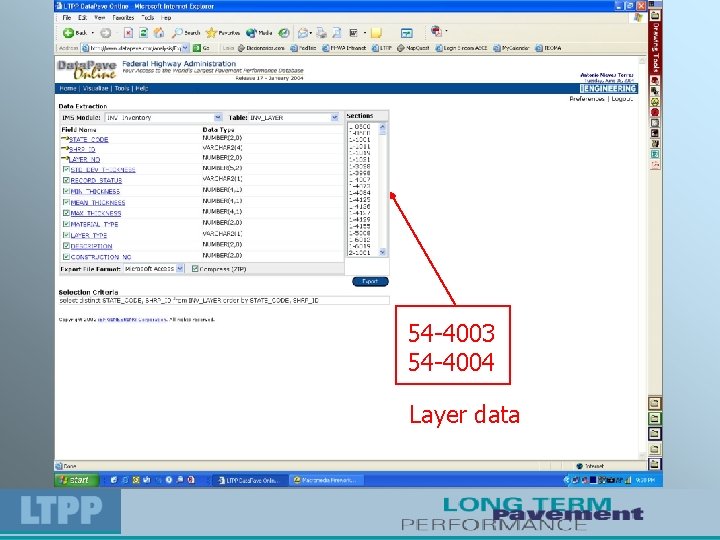Click the Refresh page icon
The height and width of the screenshot is (540, 720).
[143, 33]
